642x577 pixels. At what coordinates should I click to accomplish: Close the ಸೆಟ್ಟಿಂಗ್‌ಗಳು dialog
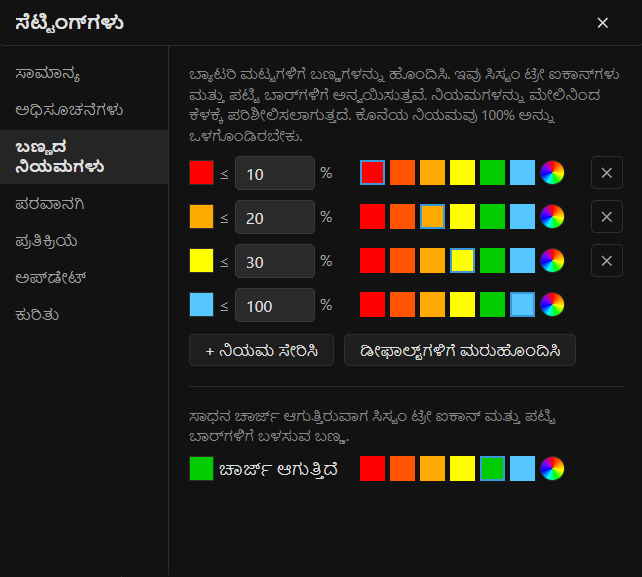(x=602, y=23)
